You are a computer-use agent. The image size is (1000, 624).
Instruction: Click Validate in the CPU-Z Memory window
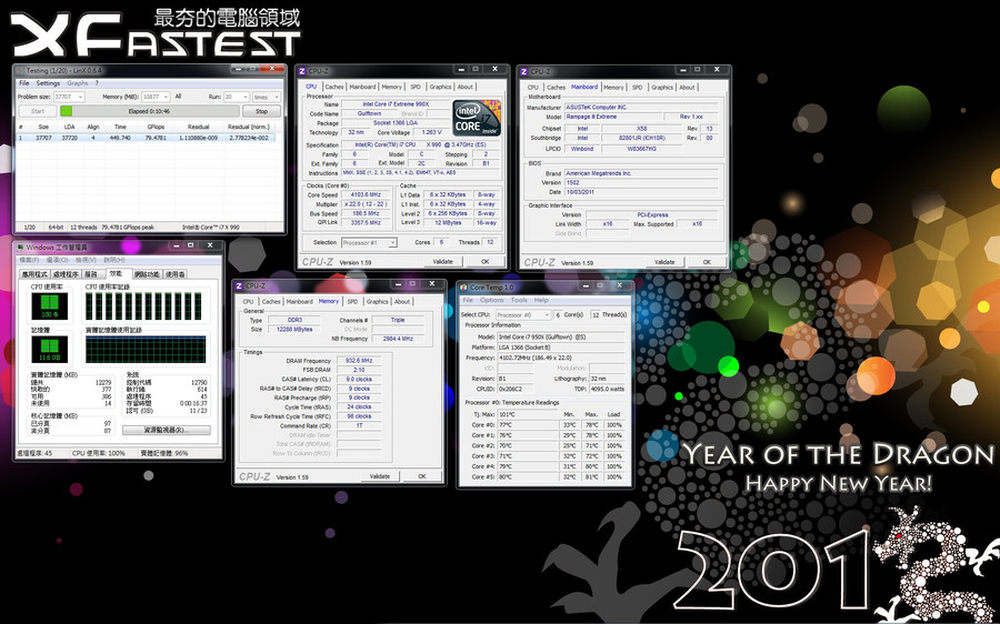(x=380, y=476)
